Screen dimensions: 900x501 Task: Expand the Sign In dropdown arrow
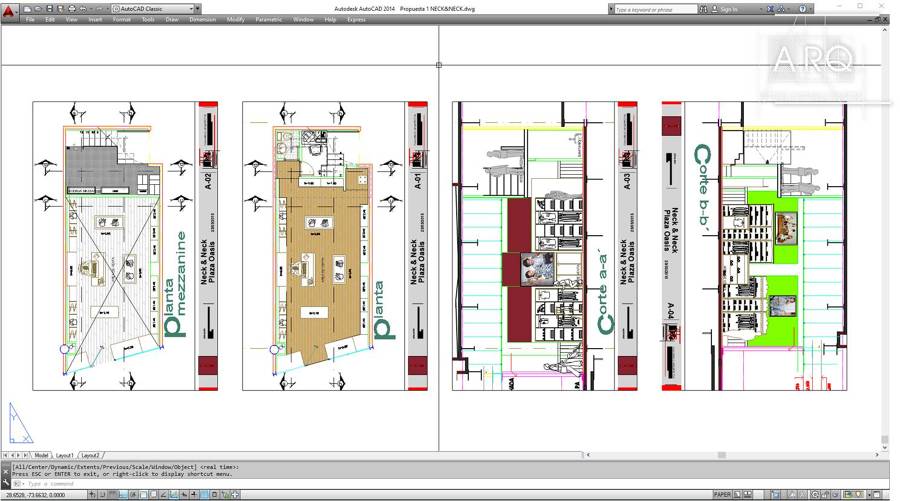(761, 9)
